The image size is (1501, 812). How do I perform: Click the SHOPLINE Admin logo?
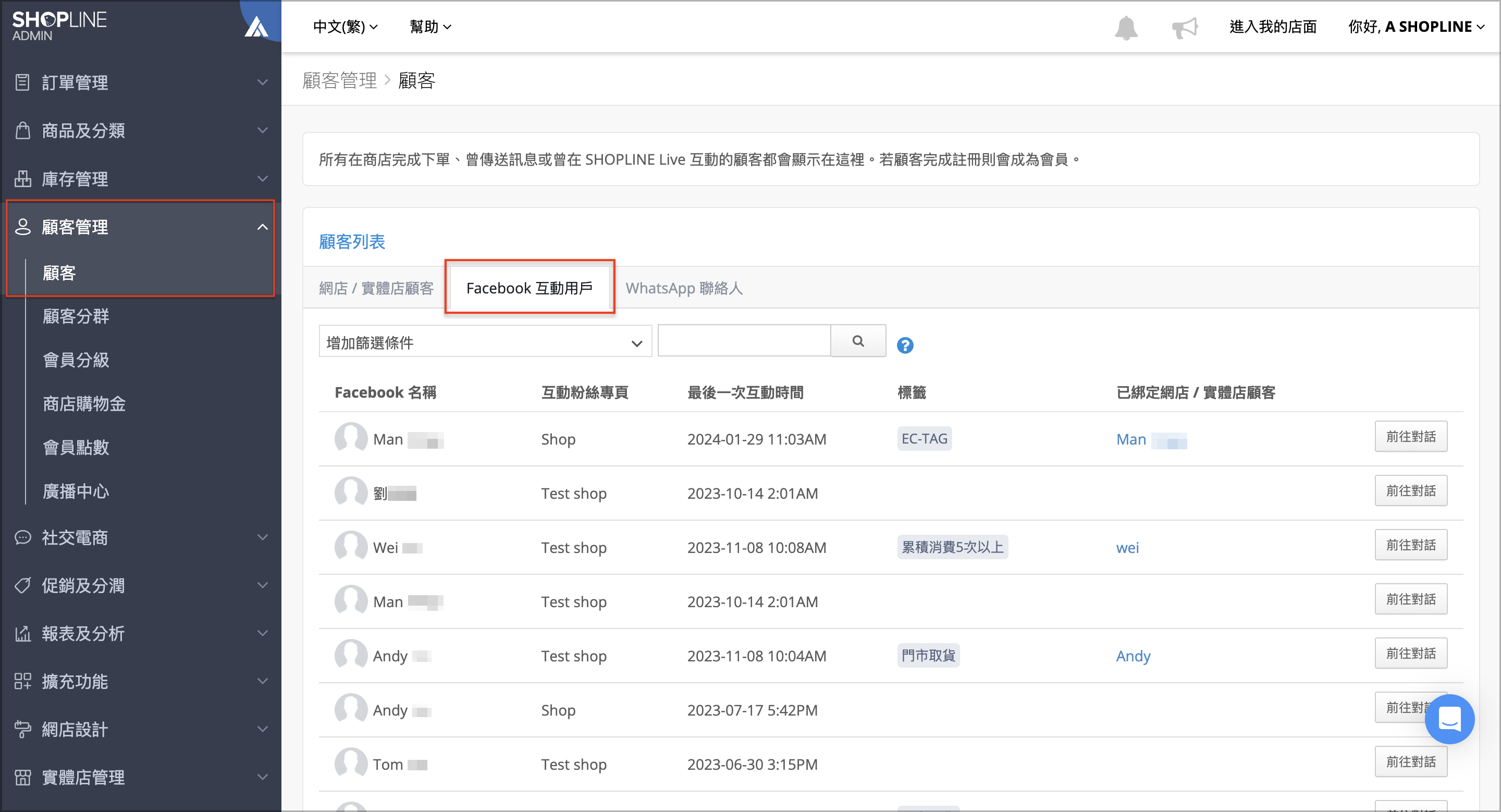(x=59, y=26)
